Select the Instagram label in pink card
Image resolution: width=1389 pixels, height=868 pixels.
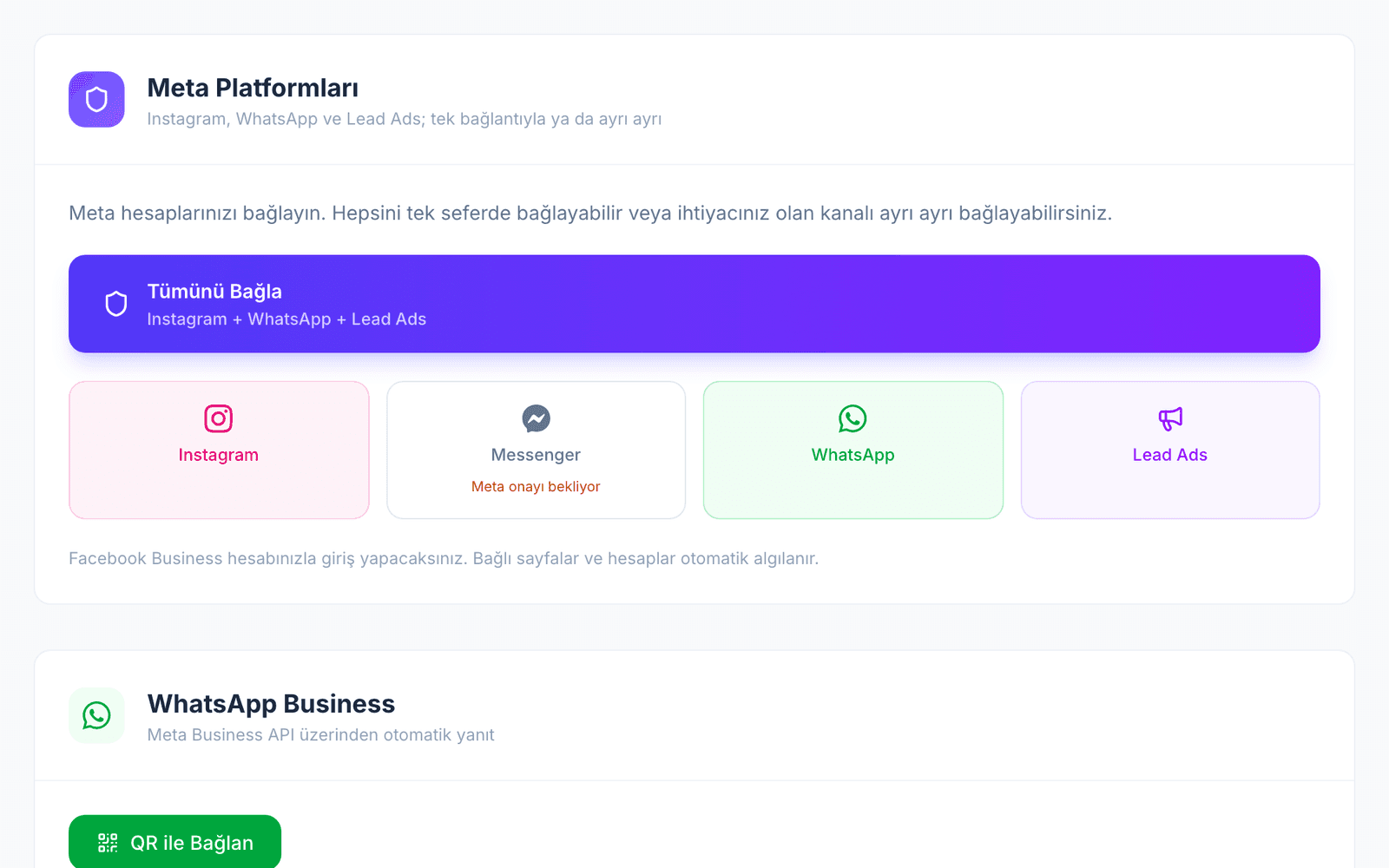[x=219, y=455]
